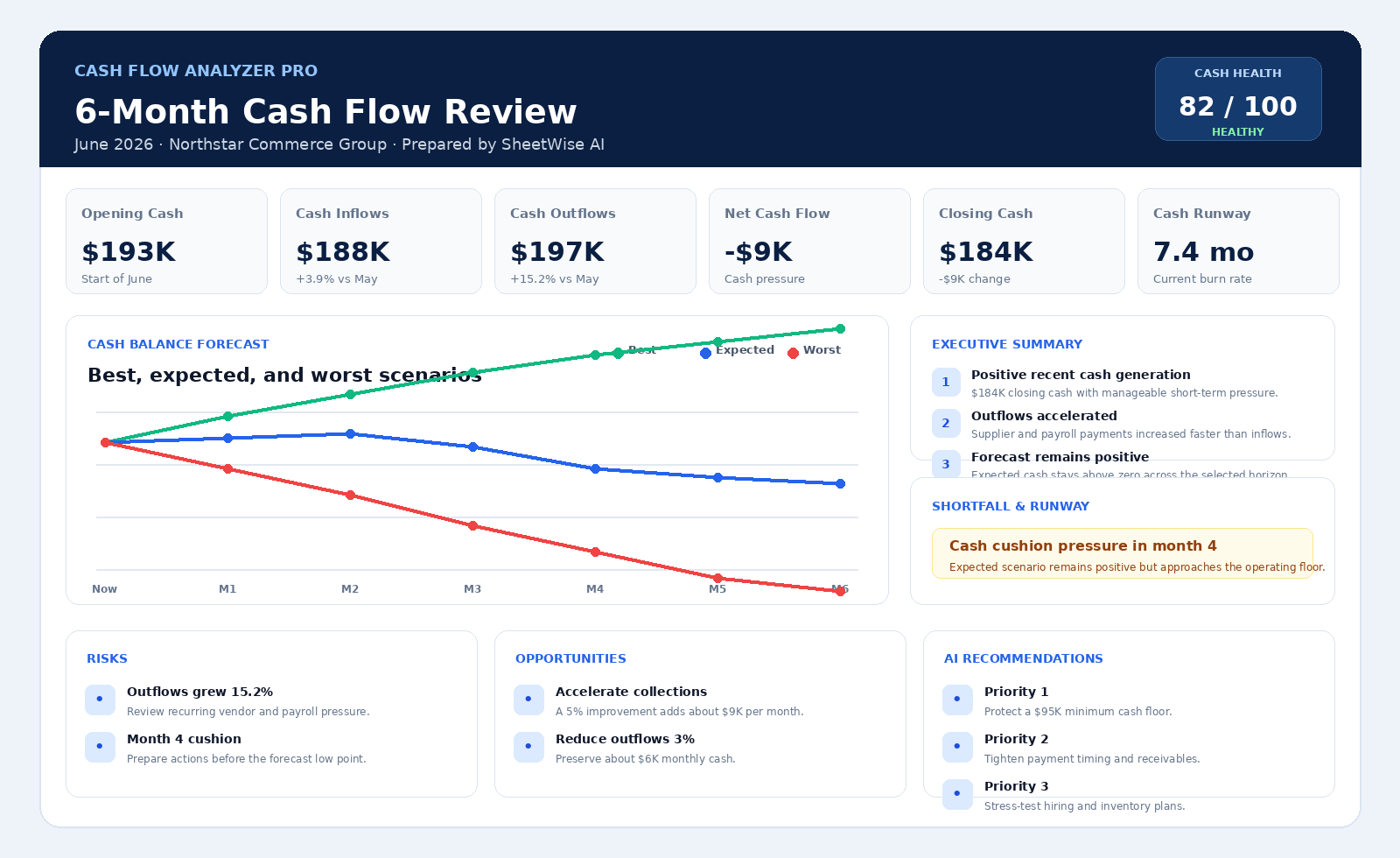Screen dimensions: 1400x858
Task: Select the Net Cash Flow -$9K card
Action: (x=809, y=242)
